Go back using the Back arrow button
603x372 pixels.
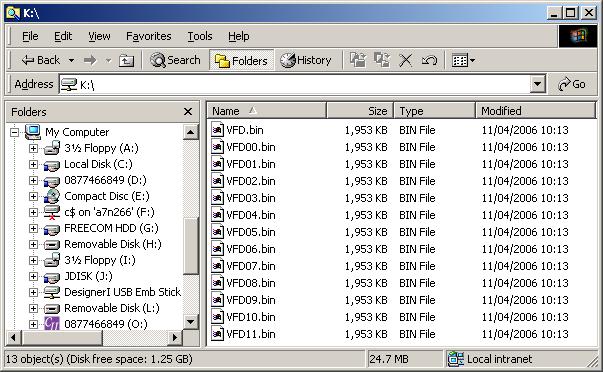pyautogui.click(x=41, y=60)
